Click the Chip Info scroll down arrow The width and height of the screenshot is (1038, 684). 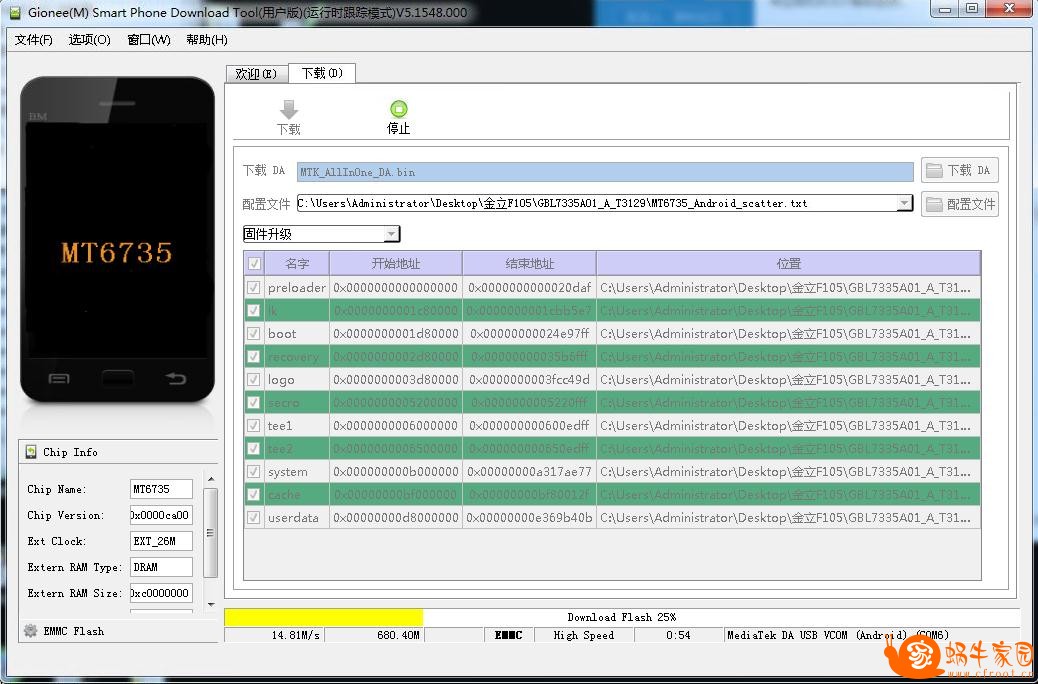[211, 604]
